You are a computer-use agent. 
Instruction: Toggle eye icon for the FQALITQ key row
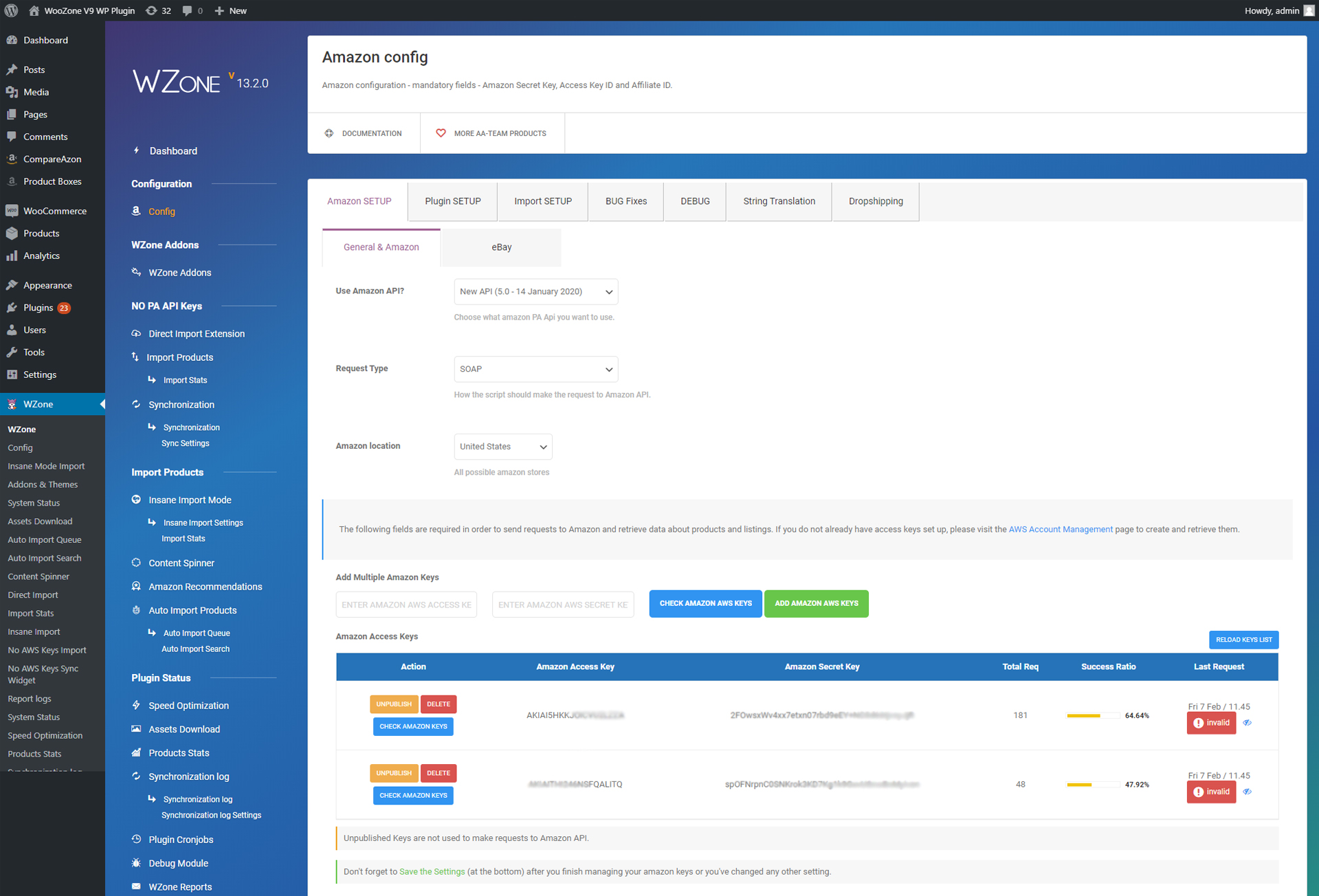[x=1247, y=792]
